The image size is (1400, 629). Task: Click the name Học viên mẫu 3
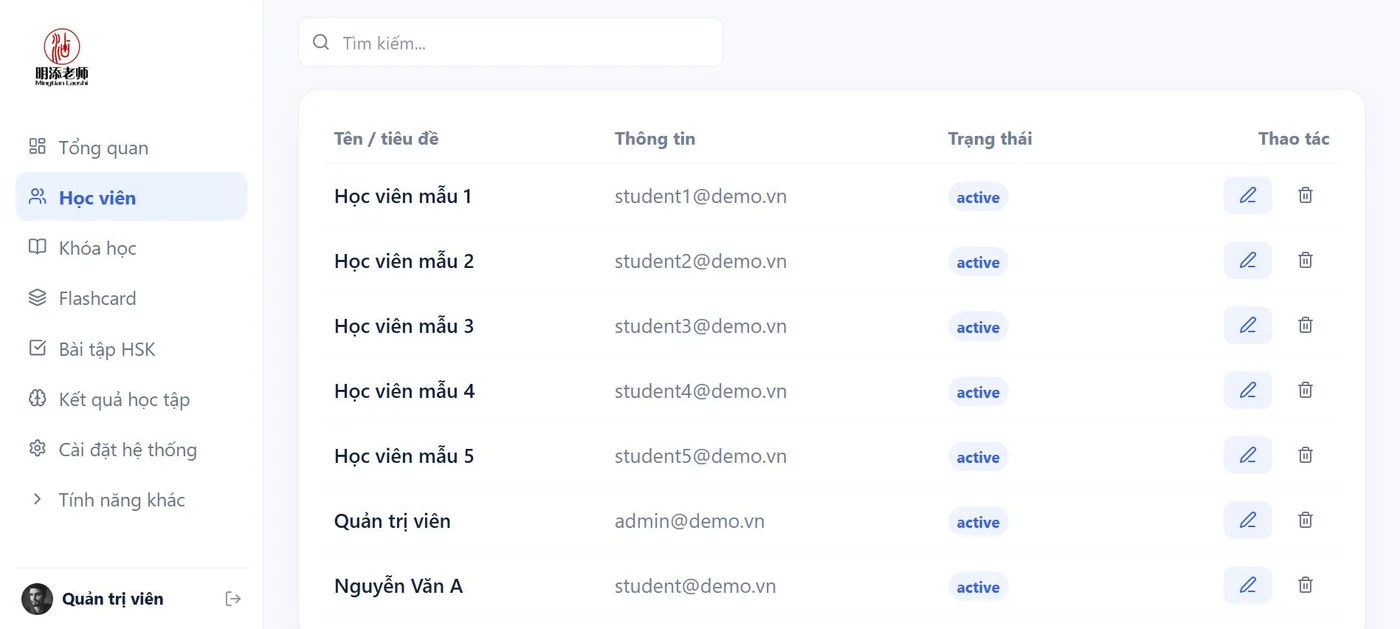(404, 326)
